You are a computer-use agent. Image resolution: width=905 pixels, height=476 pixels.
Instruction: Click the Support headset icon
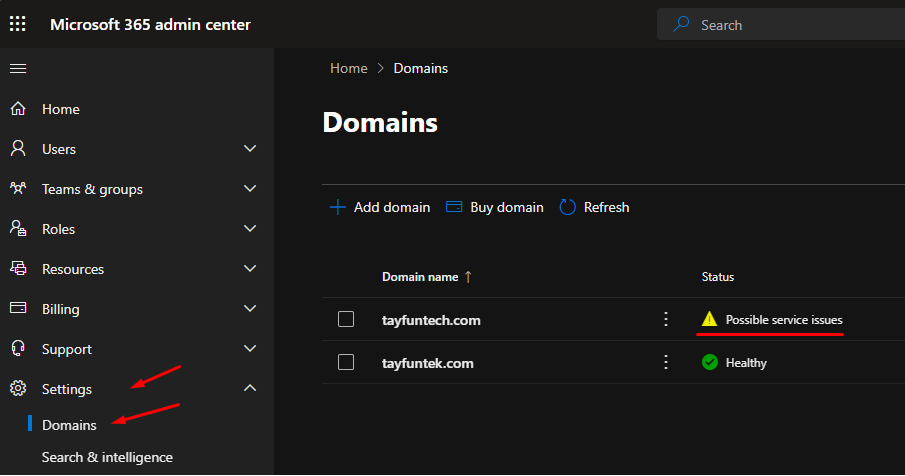click(x=18, y=349)
